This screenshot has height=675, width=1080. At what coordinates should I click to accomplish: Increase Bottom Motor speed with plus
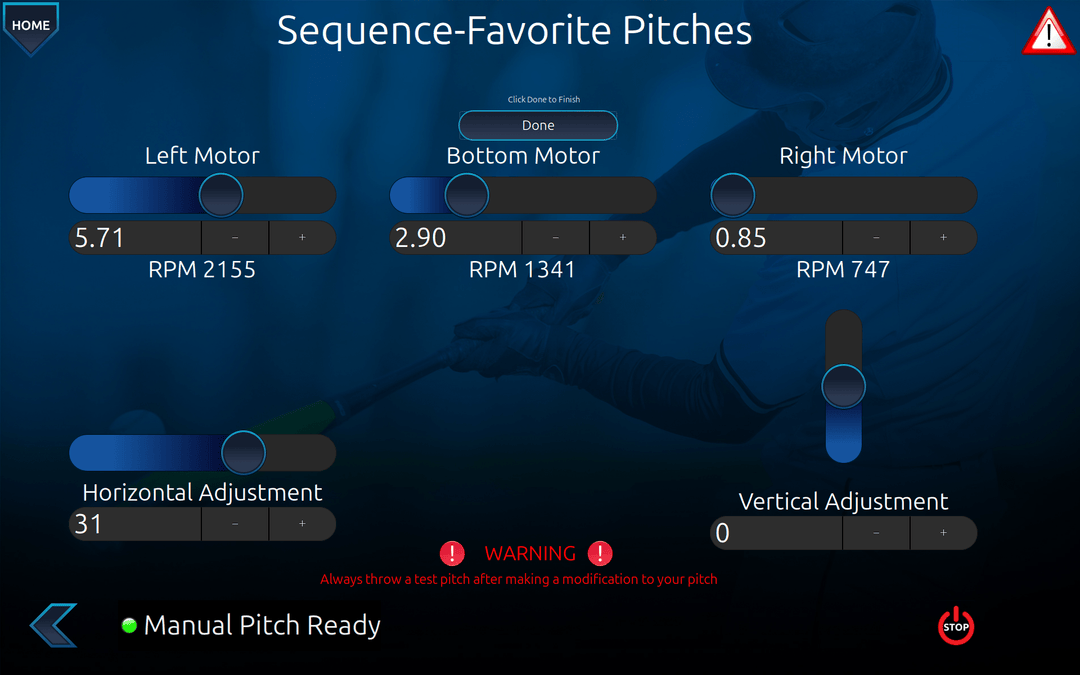tap(622, 238)
